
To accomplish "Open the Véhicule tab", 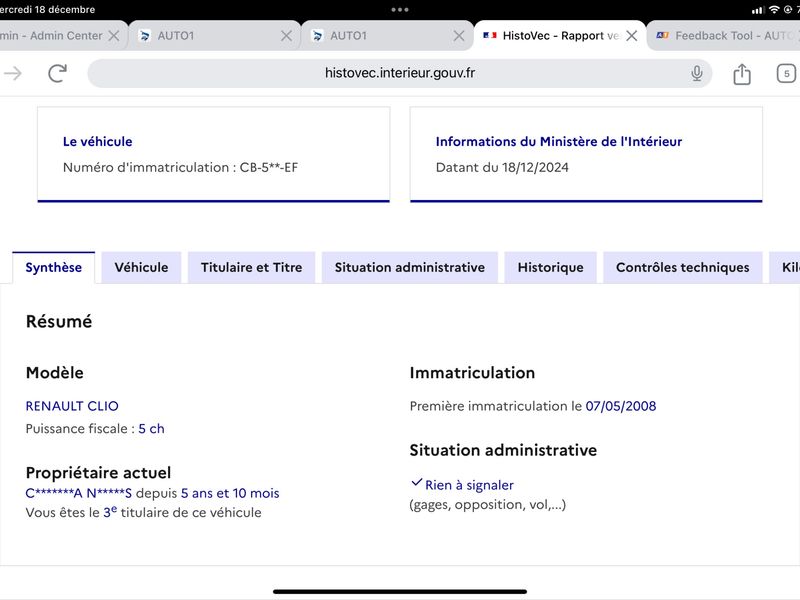I will (x=141, y=267).
